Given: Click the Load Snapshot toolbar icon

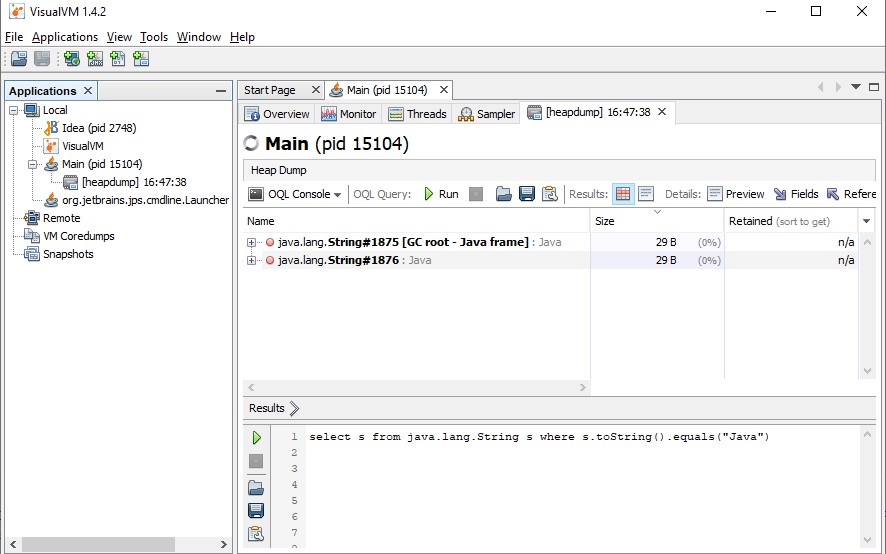Looking at the screenshot, I should point(19,59).
